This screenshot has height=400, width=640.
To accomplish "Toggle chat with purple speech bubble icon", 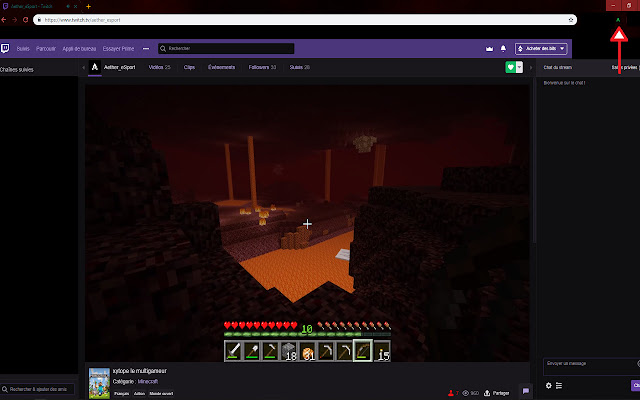I will [526, 391].
